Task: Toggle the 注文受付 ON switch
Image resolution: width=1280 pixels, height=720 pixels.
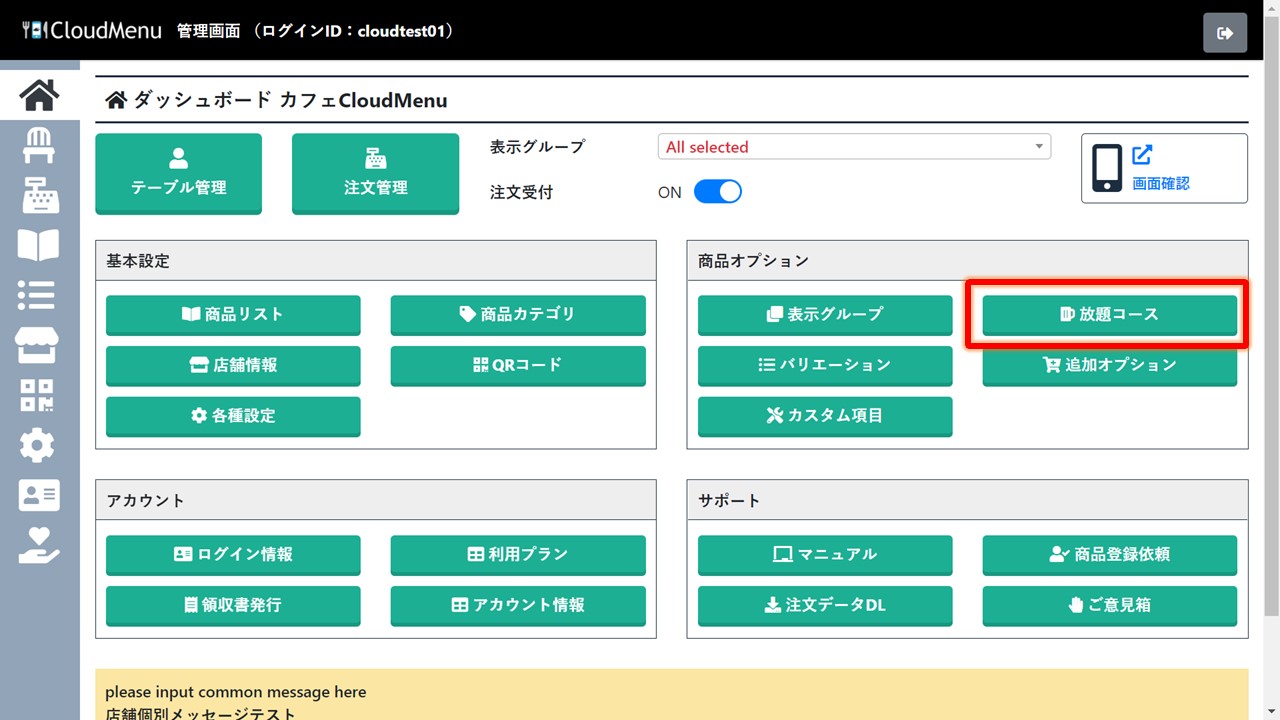Action: [717, 192]
